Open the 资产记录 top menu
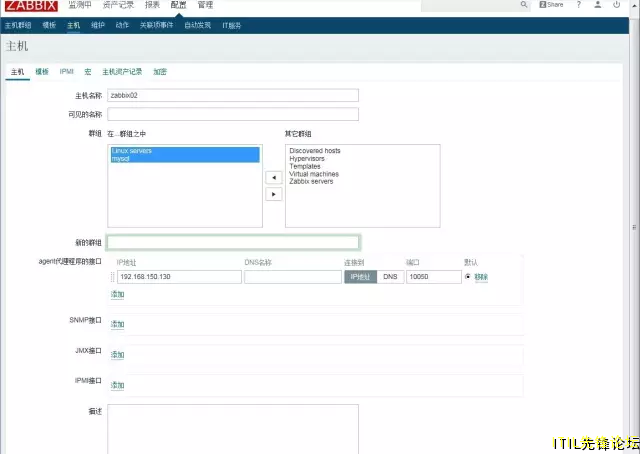 118,5
